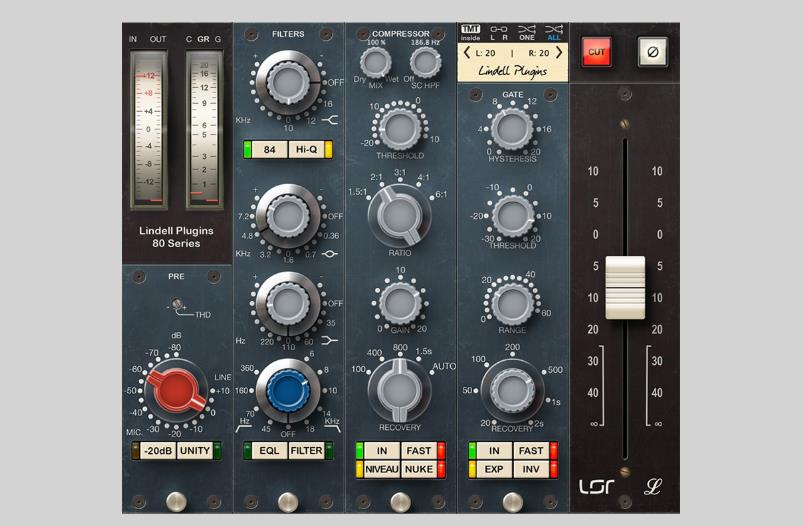Toggle the gate FAST button
This screenshot has height=526, width=804.
pyautogui.click(x=531, y=451)
